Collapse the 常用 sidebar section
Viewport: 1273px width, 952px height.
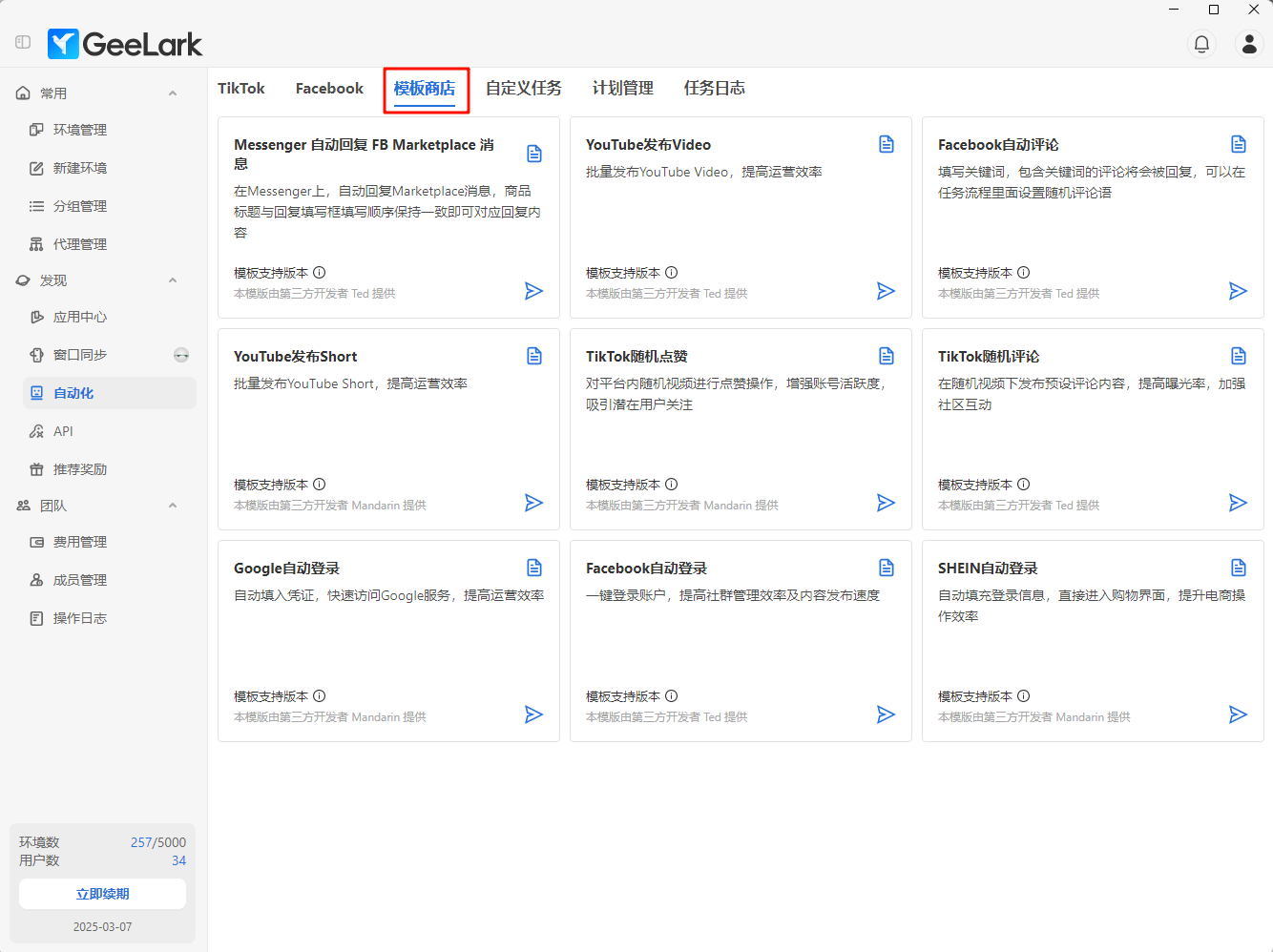point(173,93)
